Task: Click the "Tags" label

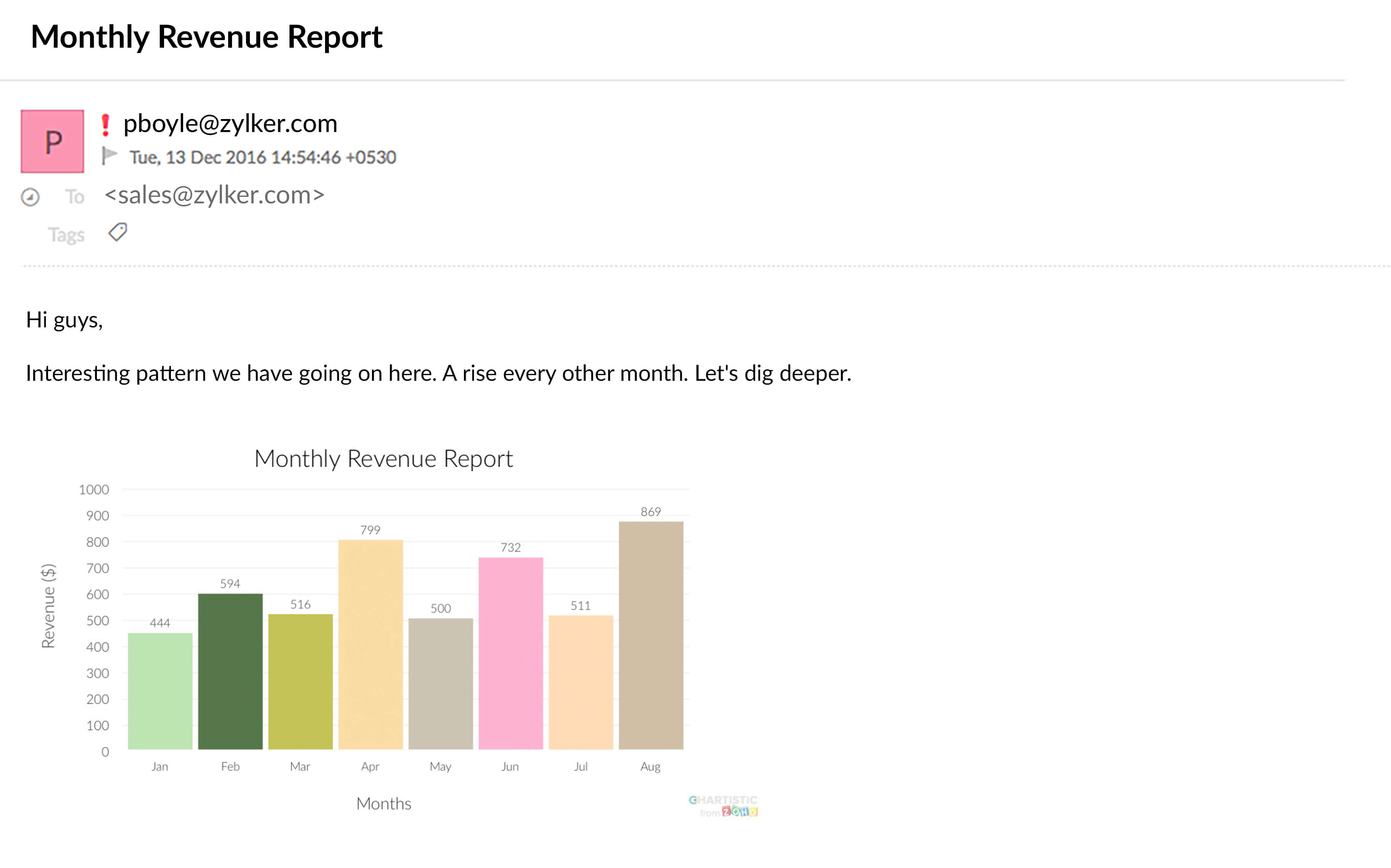Action: (66, 235)
